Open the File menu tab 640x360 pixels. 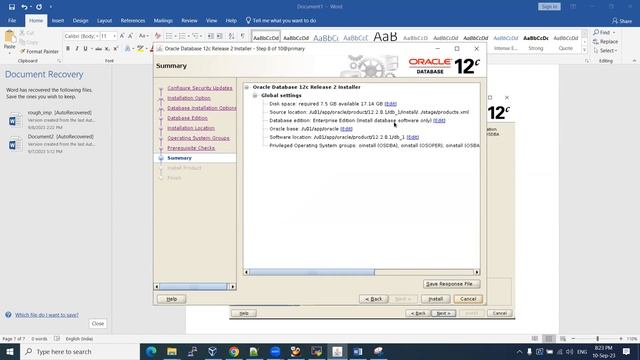[x=12, y=20]
